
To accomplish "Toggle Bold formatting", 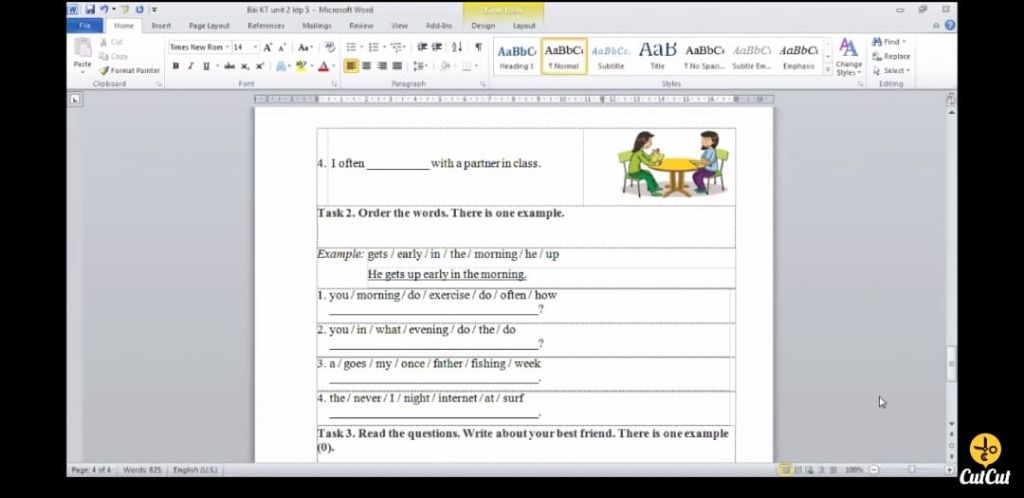I will [175, 66].
